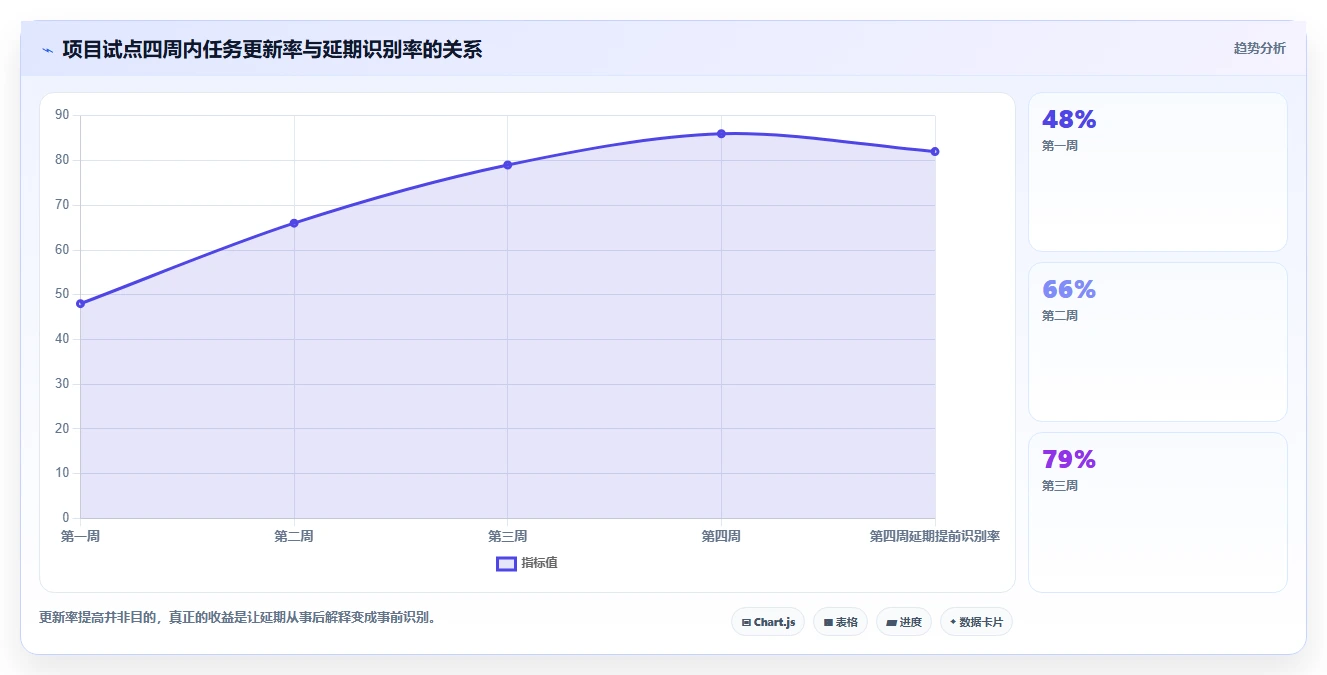Screen dimensions: 1327x675
Task: Click the x-axis label 第一周
Action: [80, 536]
